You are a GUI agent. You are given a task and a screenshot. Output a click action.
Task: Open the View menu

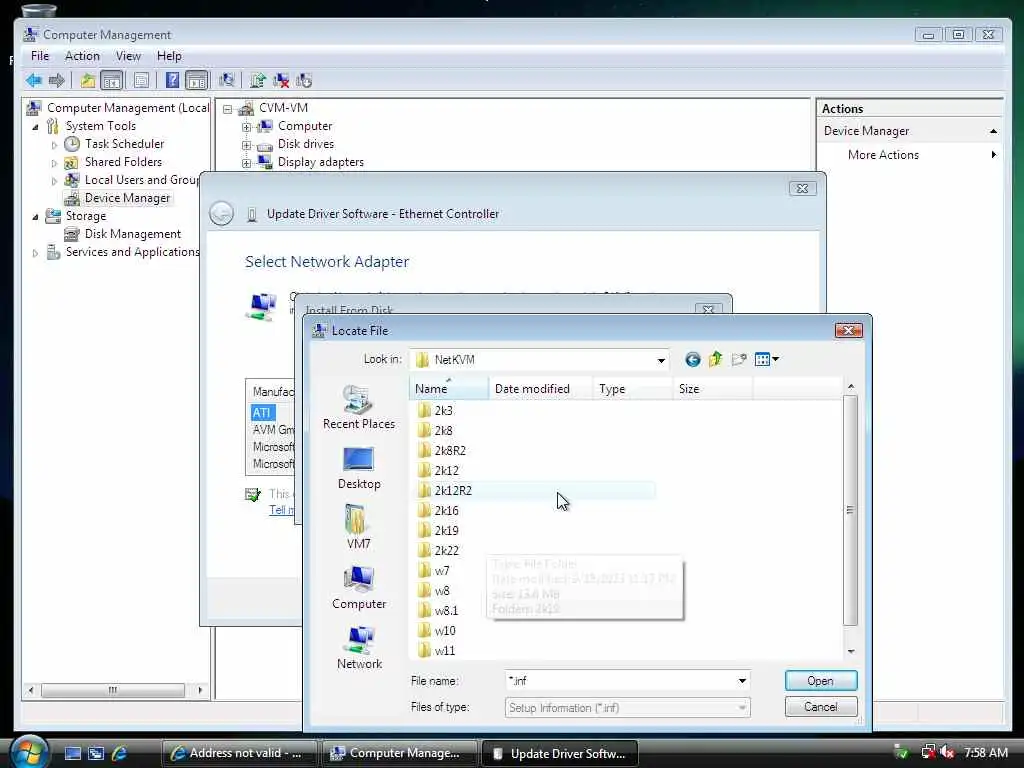tap(128, 56)
